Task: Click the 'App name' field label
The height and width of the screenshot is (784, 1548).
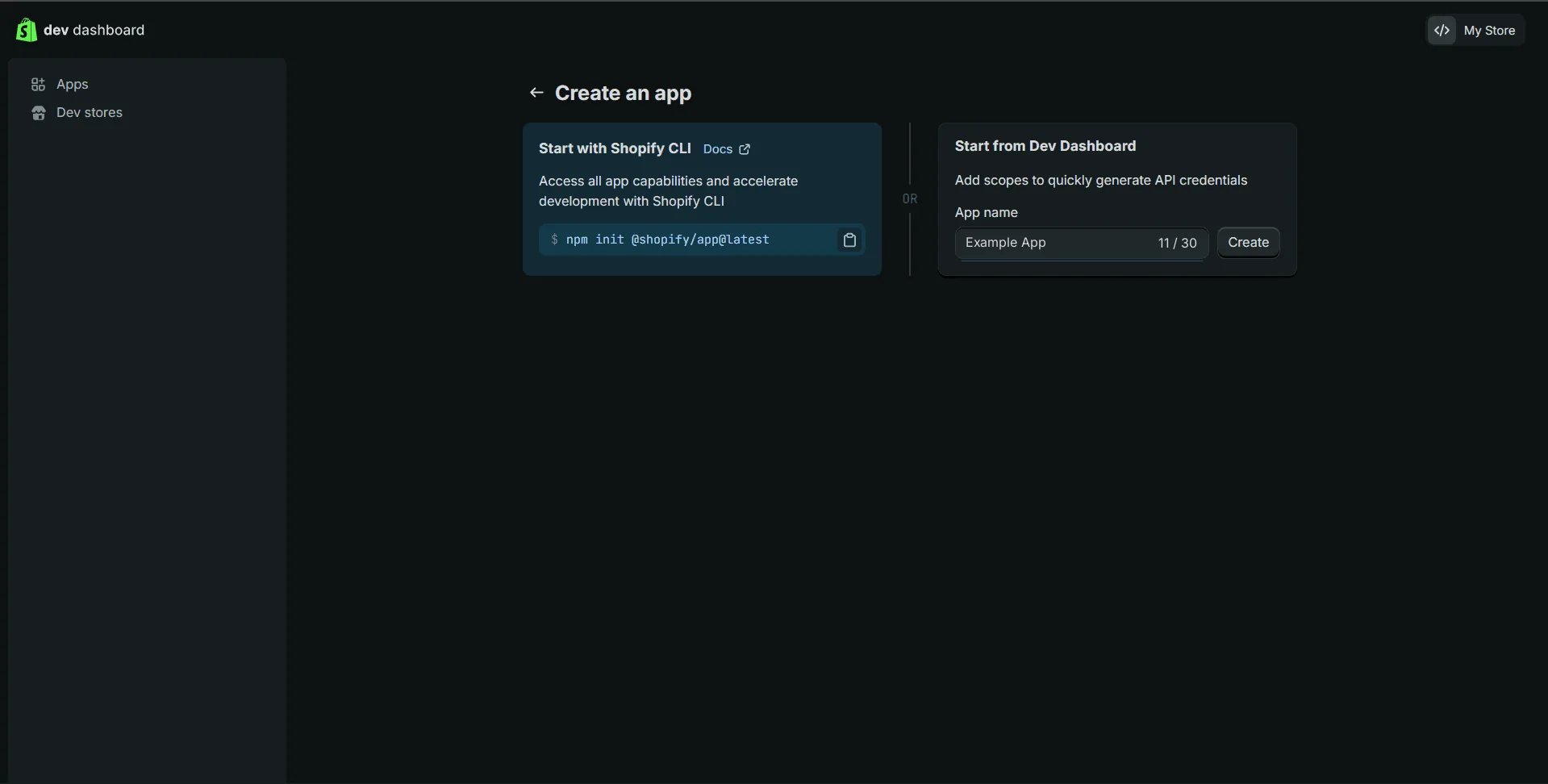Action: pos(986,212)
